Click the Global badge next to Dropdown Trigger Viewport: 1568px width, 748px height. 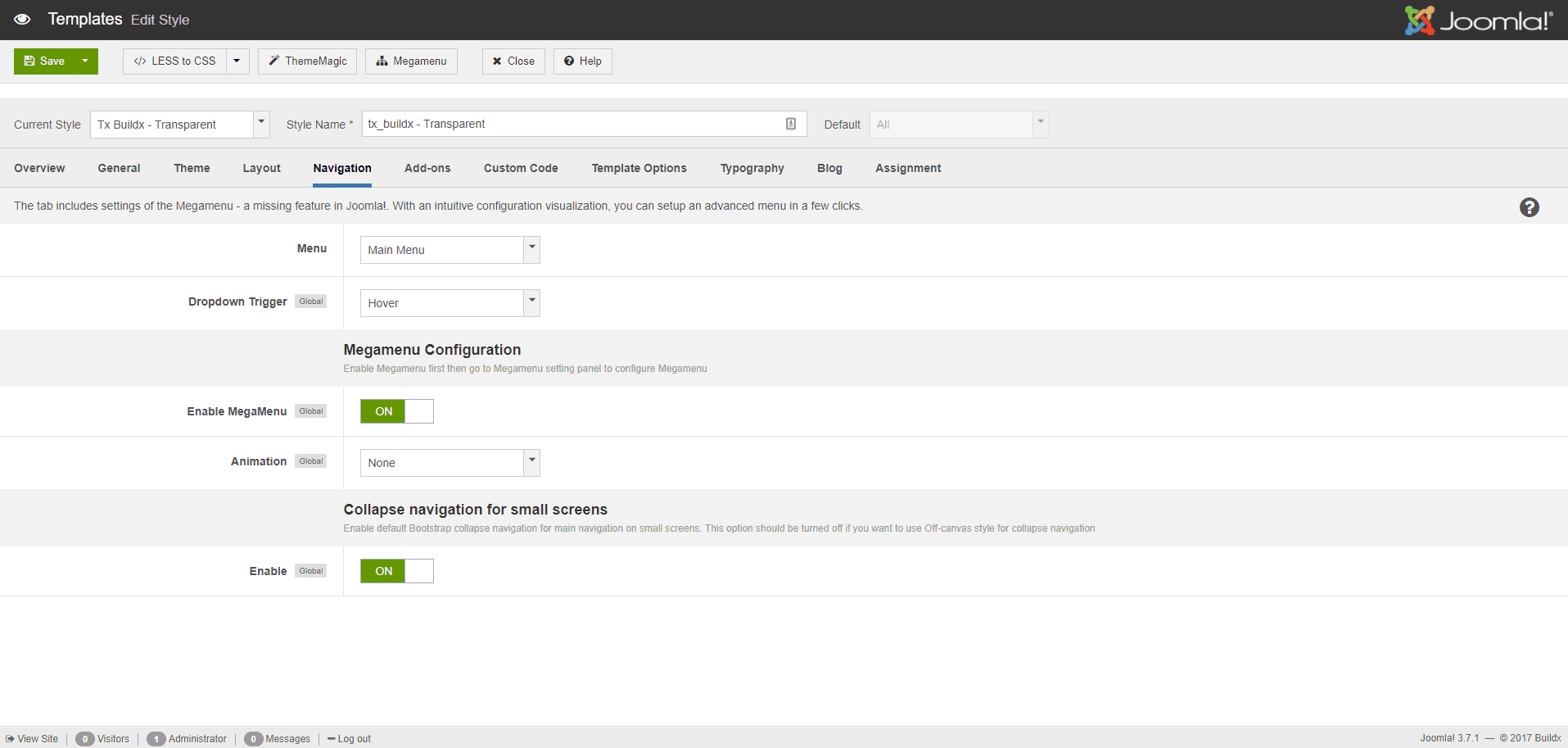point(310,301)
